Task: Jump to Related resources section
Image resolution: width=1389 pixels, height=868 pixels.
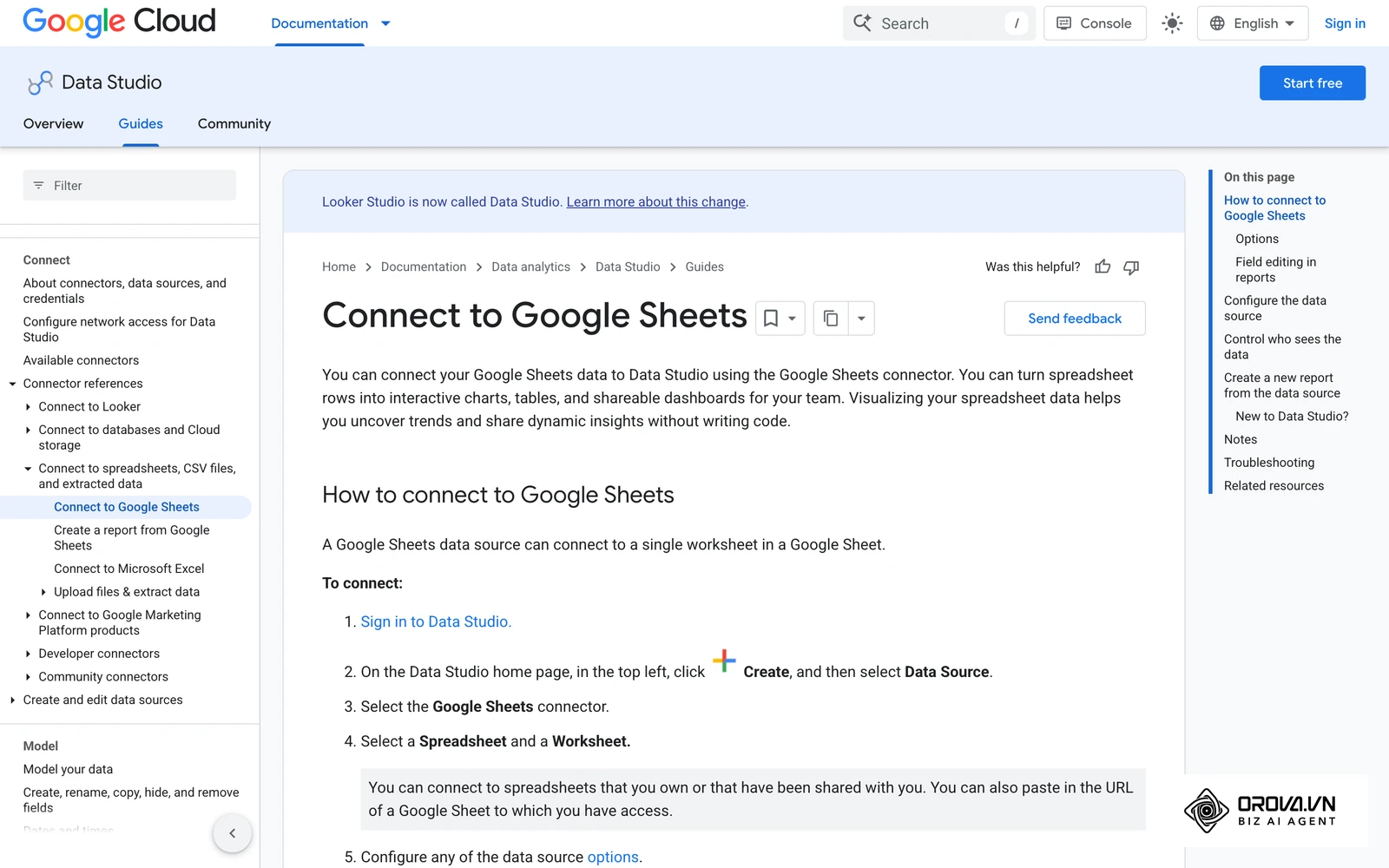Action: click(1274, 486)
